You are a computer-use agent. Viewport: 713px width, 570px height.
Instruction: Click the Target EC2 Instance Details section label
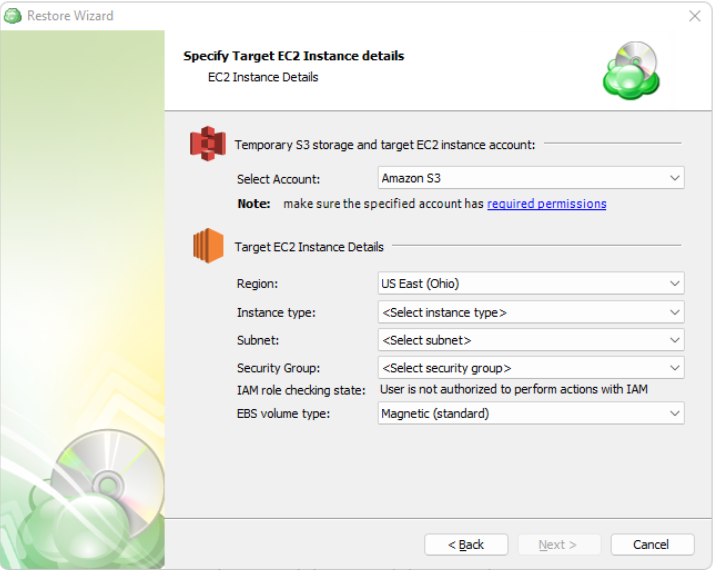point(309,247)
